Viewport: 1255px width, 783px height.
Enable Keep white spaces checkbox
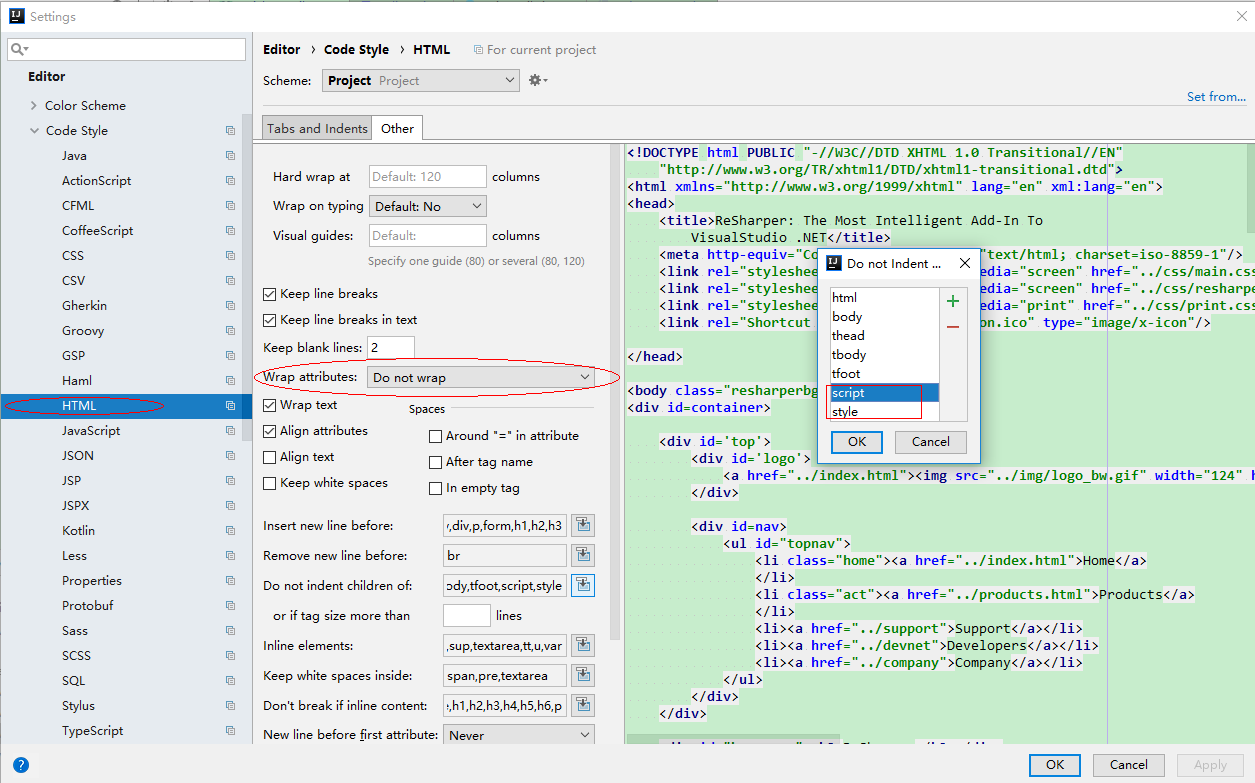pos(269,483)
